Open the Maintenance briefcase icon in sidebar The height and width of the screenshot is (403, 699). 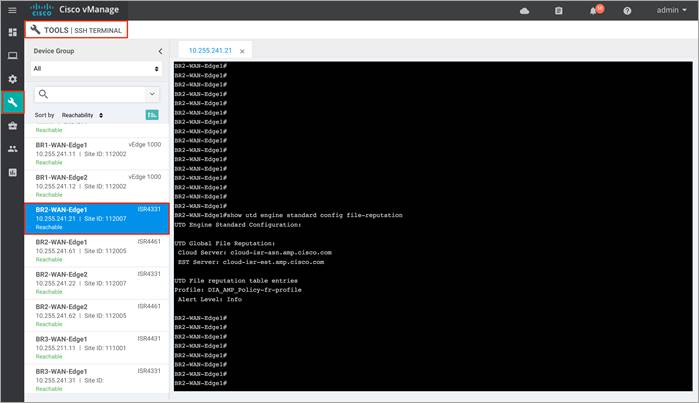[12, 126]
